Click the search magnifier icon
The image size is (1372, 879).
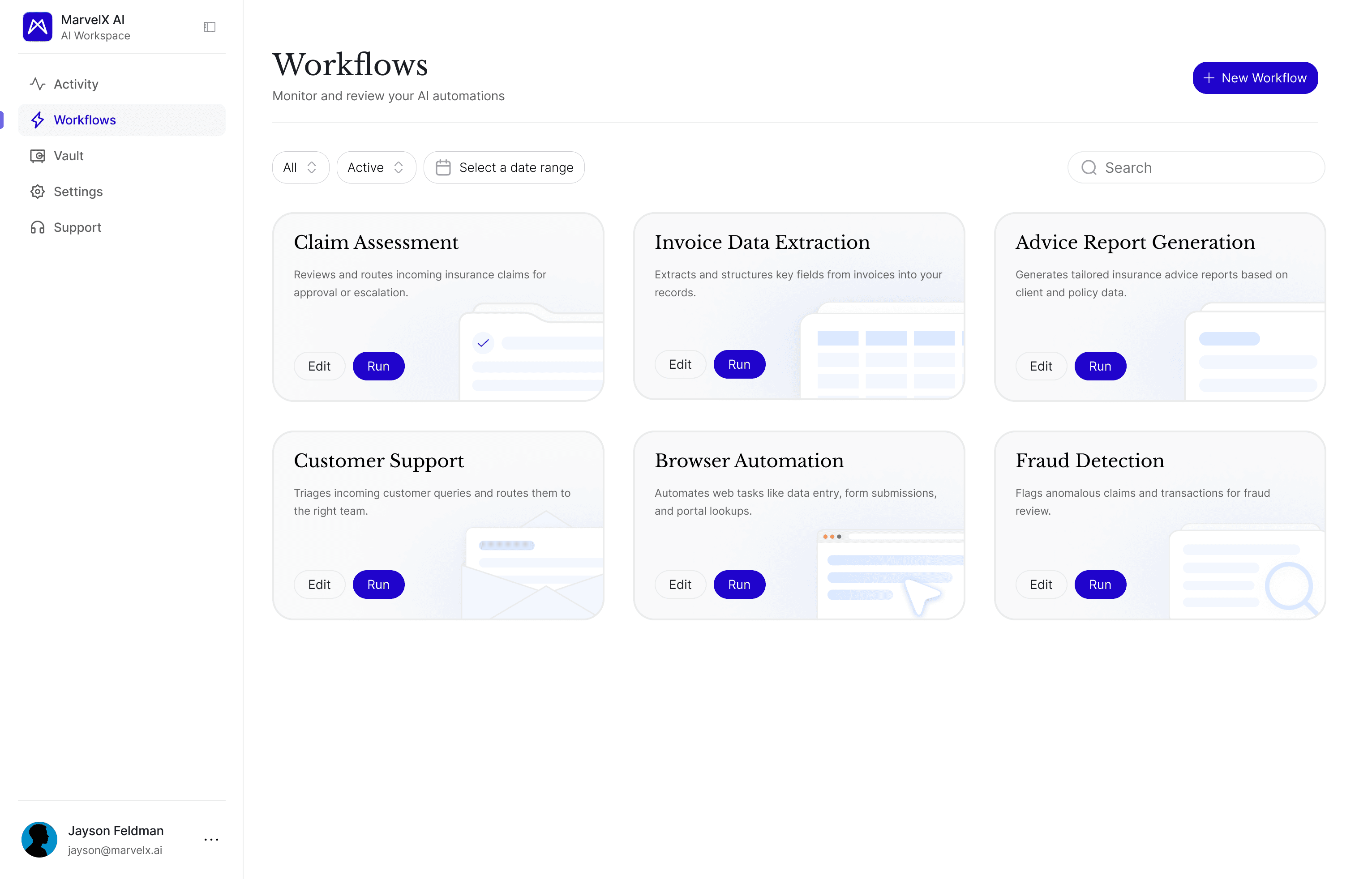coord(1089,167)
